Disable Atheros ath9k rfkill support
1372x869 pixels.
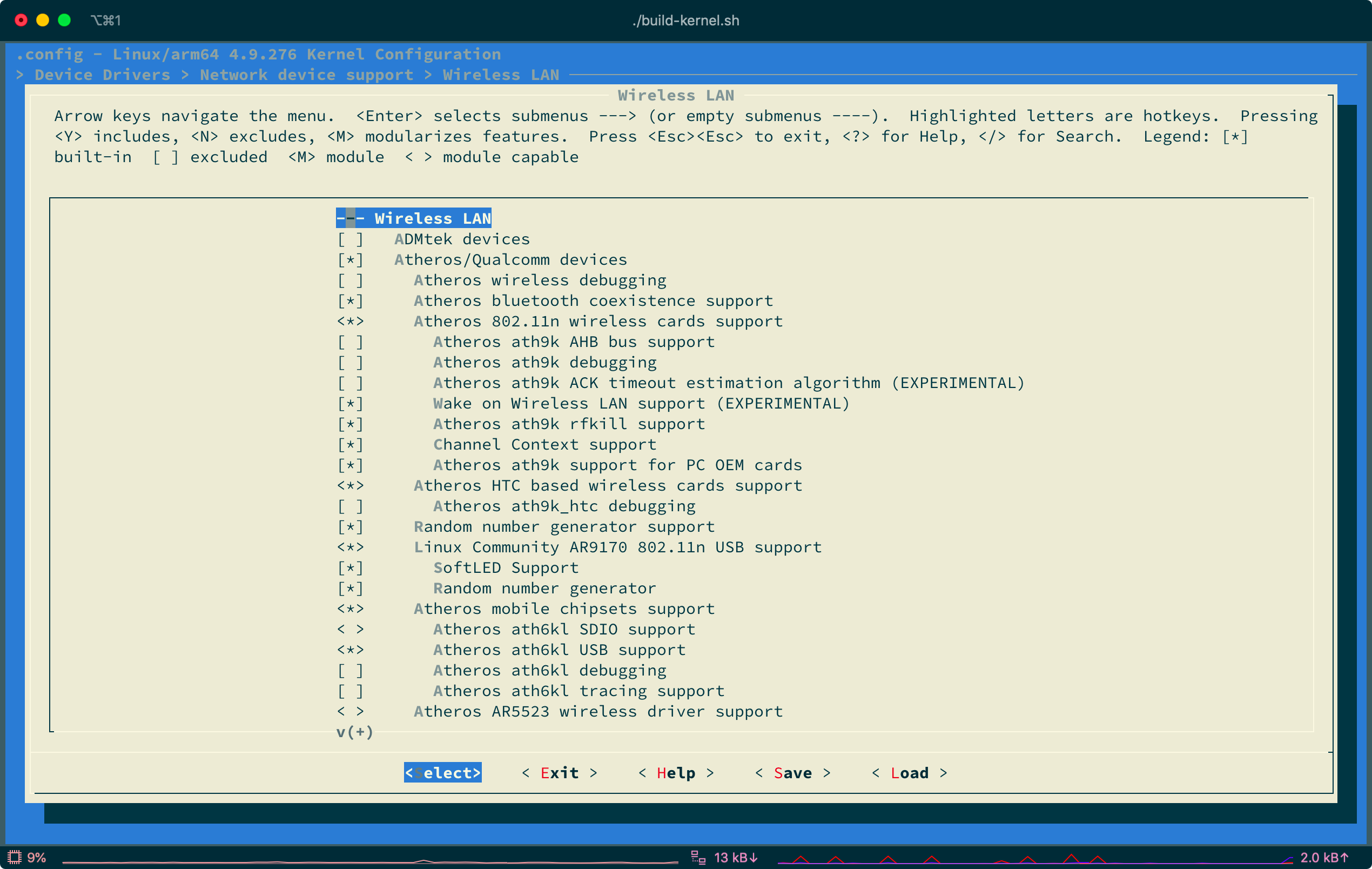pos(350,424)
